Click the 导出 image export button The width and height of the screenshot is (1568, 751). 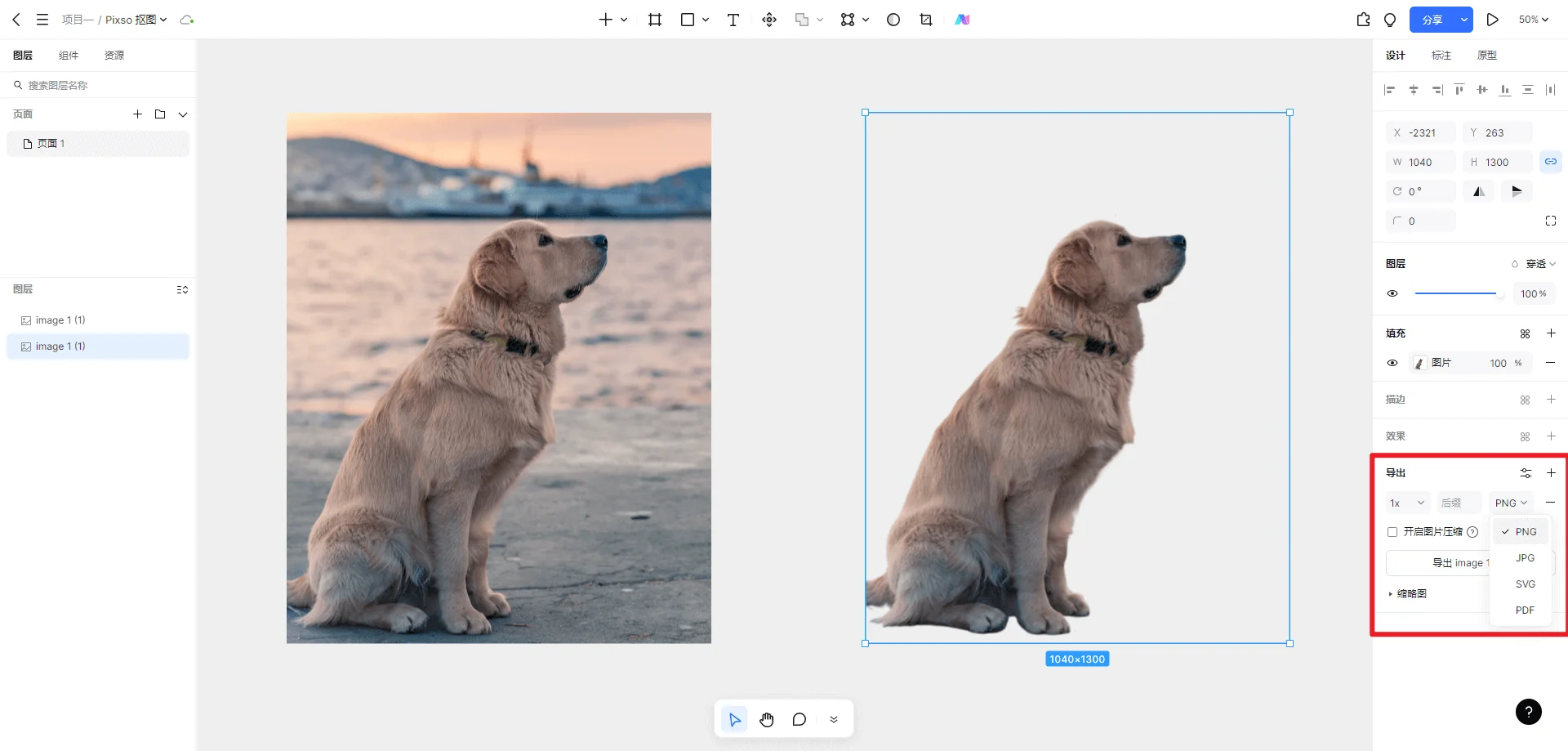tap(1439, 563)
